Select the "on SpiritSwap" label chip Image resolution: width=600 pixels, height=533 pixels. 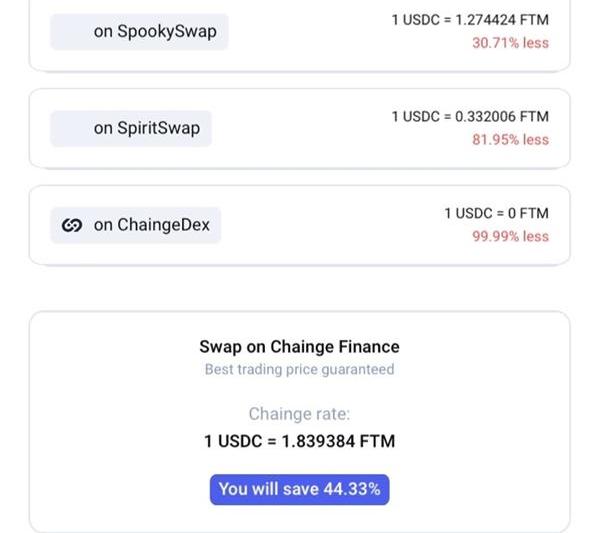pos(131,128)
